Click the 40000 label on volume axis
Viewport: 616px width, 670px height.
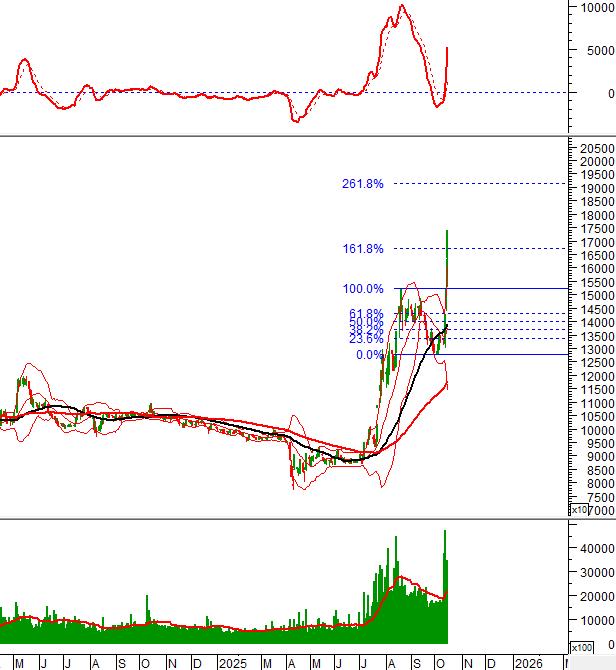pos(596,549)
